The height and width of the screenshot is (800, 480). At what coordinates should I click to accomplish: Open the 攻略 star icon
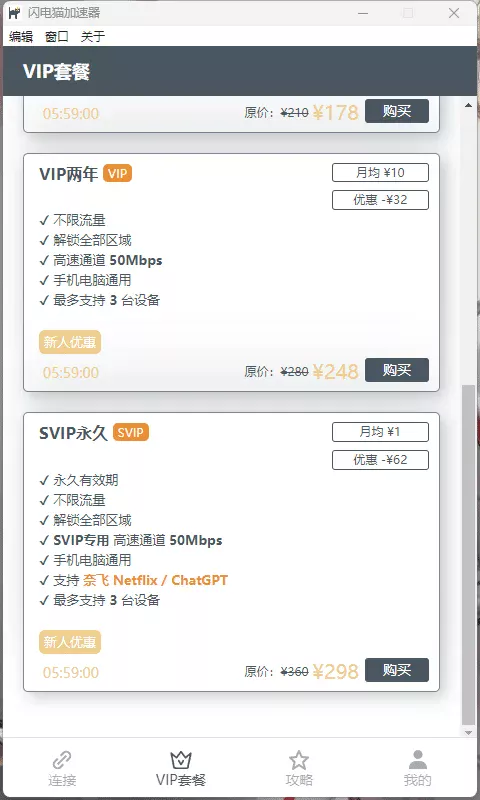(299, 760)
